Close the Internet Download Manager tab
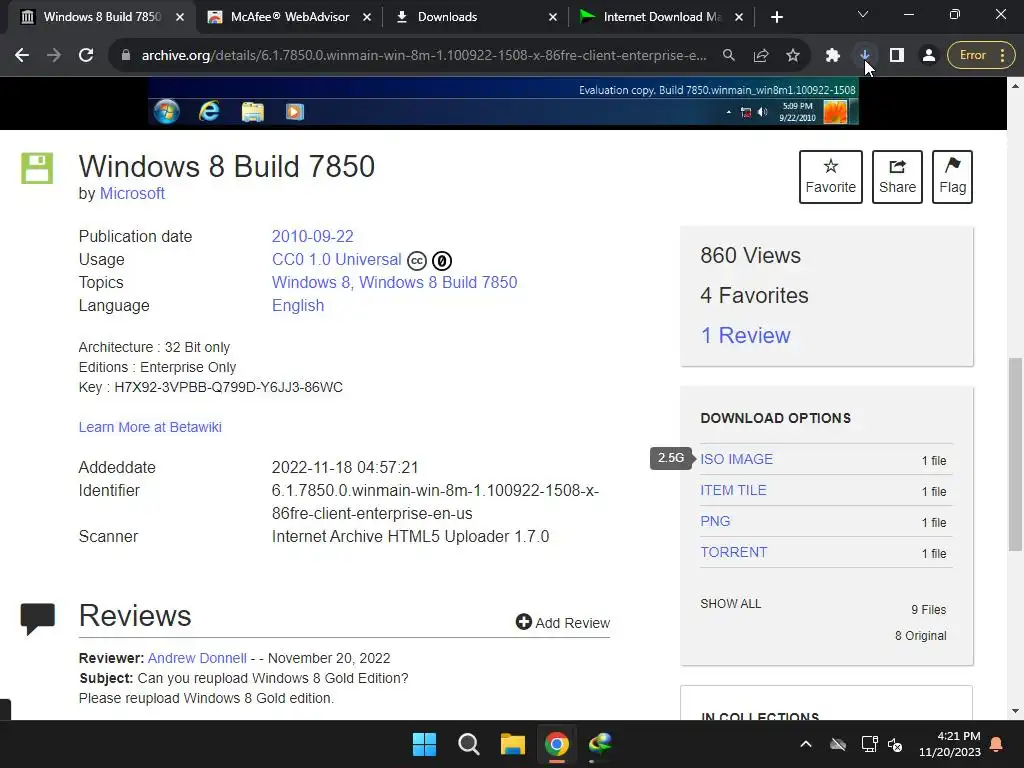1024x768 pixels. tap(739, 17)
